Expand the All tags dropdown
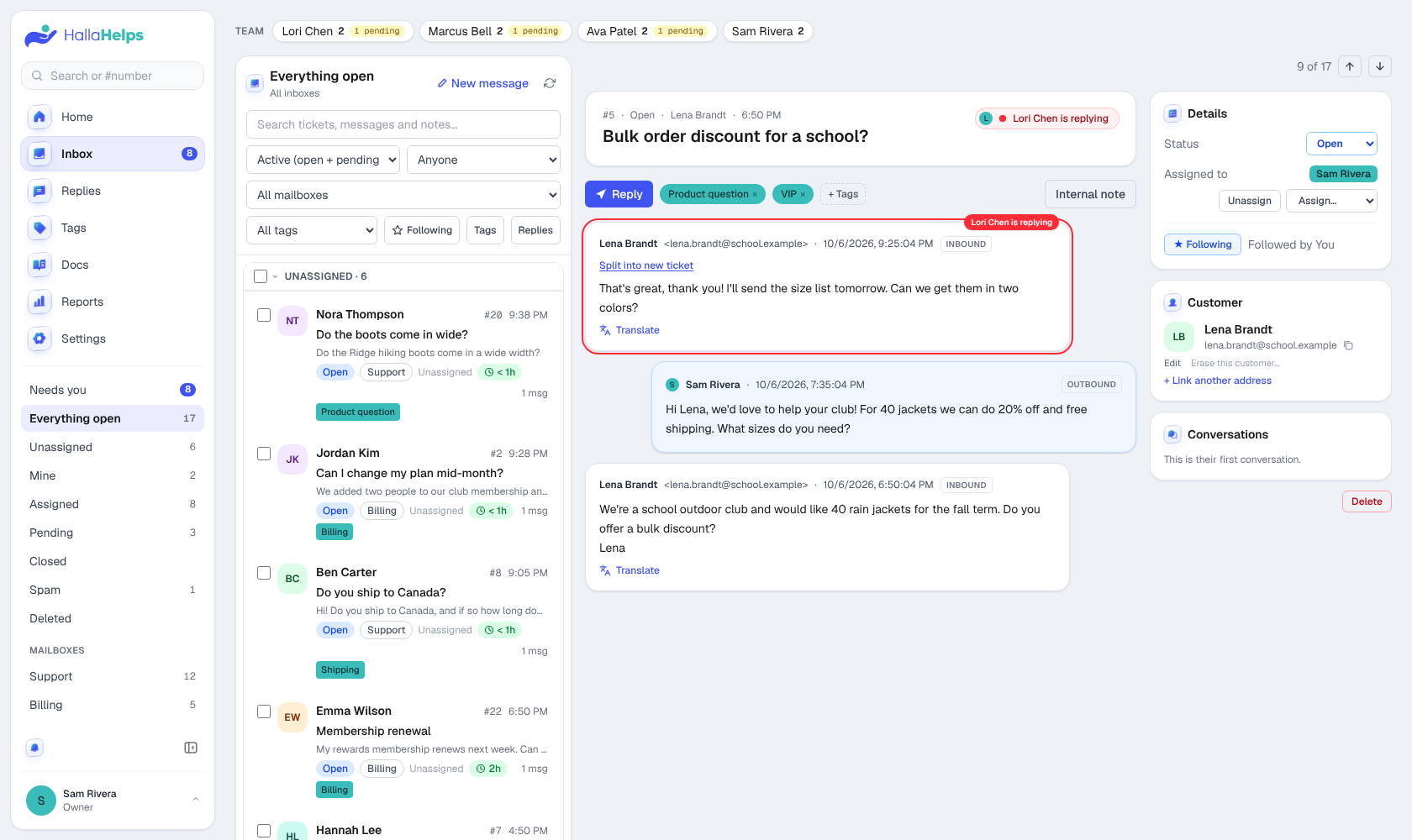The width and height of the screenshot is (1412, 840). tap(312, 230)
